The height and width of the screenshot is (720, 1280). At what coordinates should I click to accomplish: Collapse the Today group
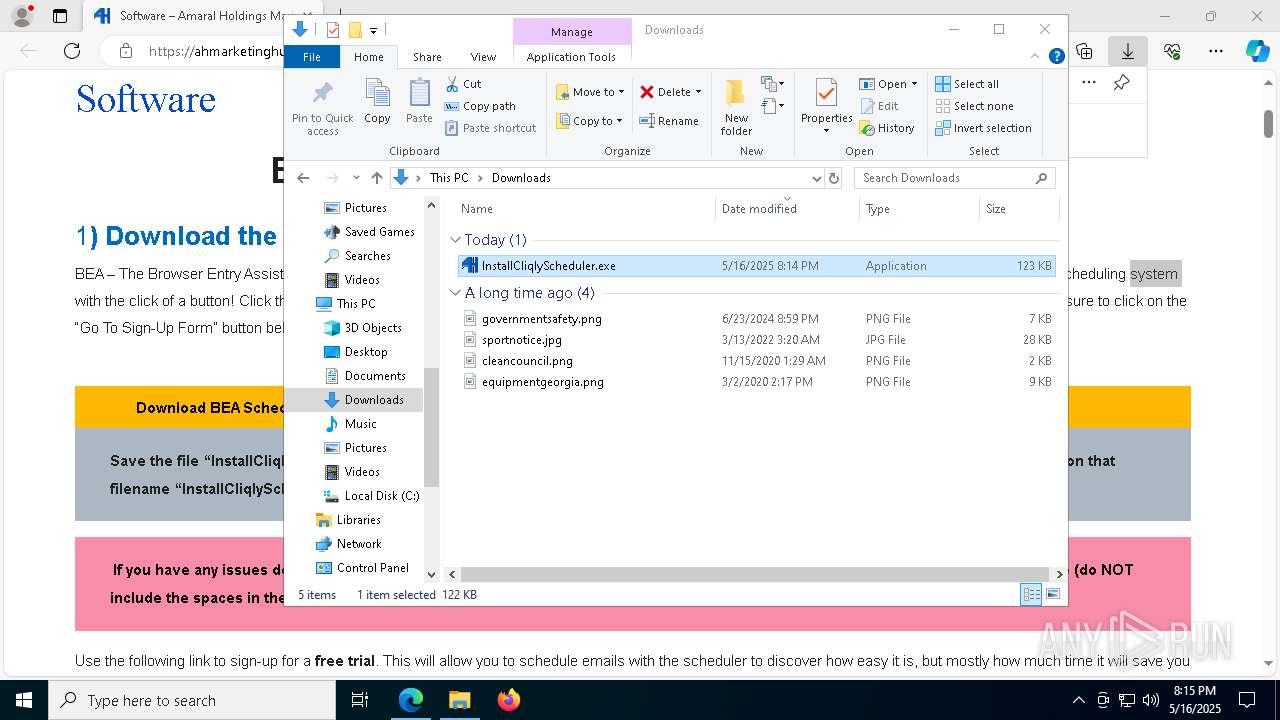tap(456, 240)
